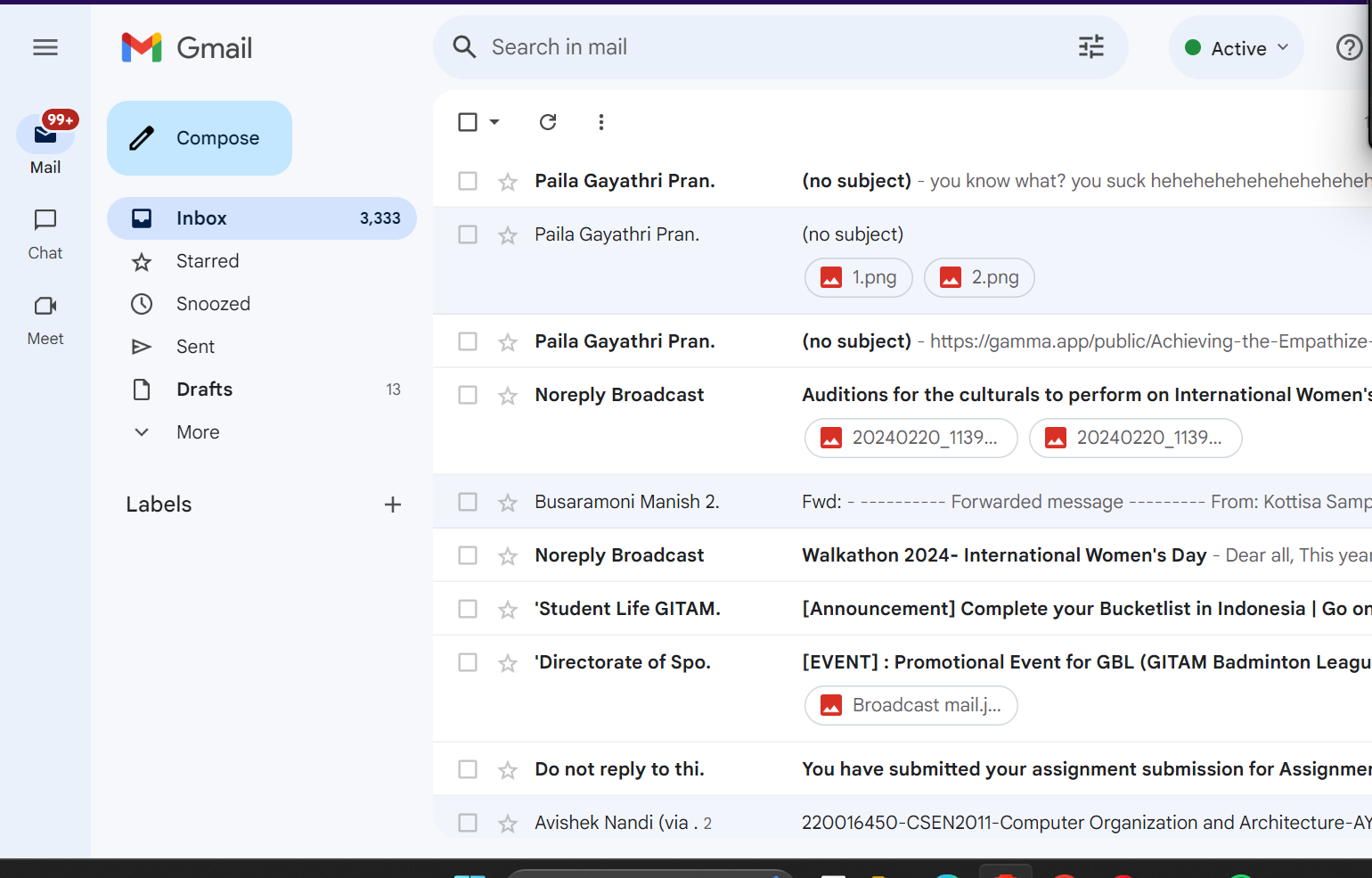Image resolution: width=1372 pixels, height=878 pixels.
Task: Expand More in the sidebar
Action: [262, 432]
